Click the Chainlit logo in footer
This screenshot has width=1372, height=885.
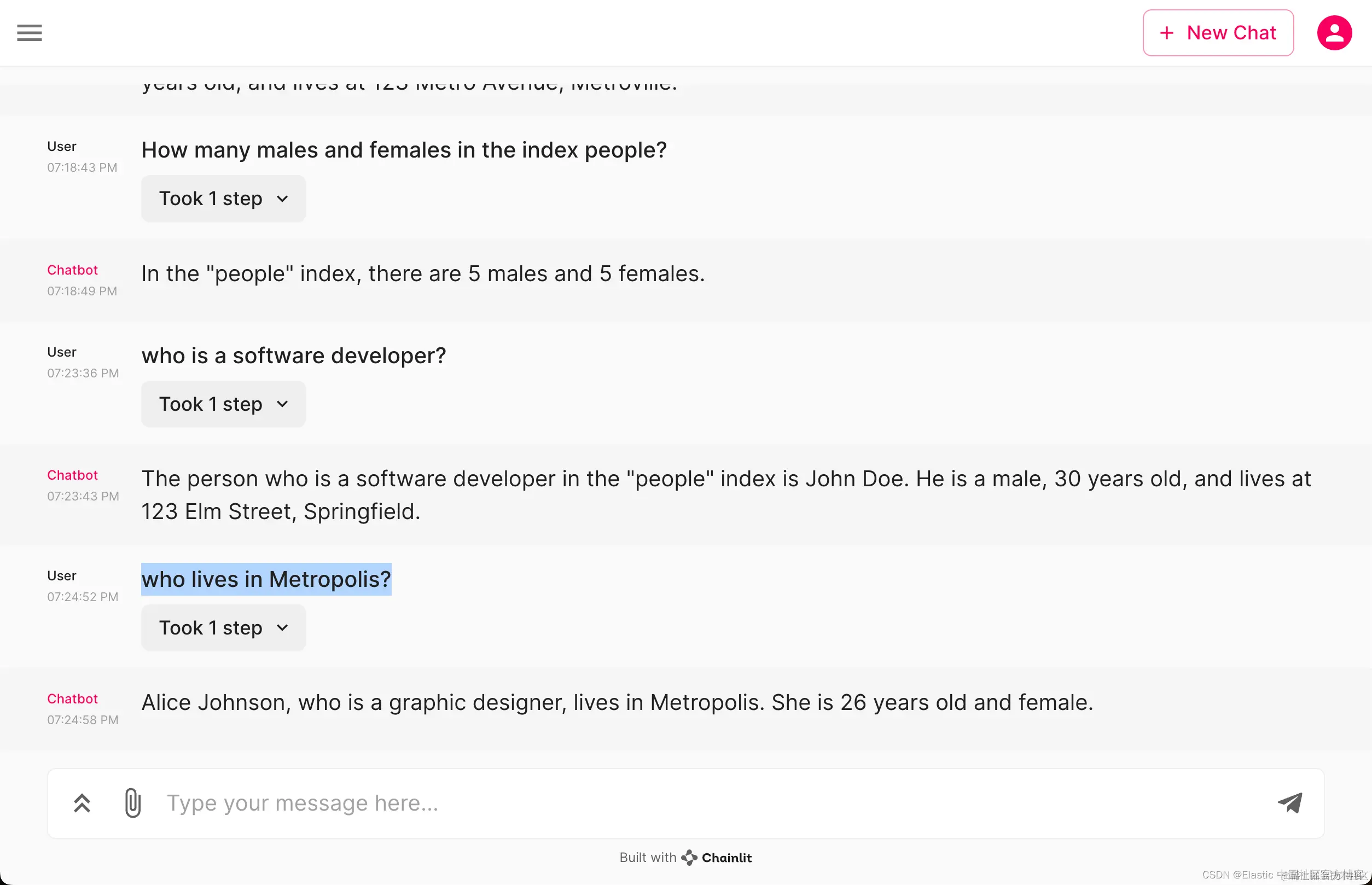pyautogui.click(x=717, y=858)
